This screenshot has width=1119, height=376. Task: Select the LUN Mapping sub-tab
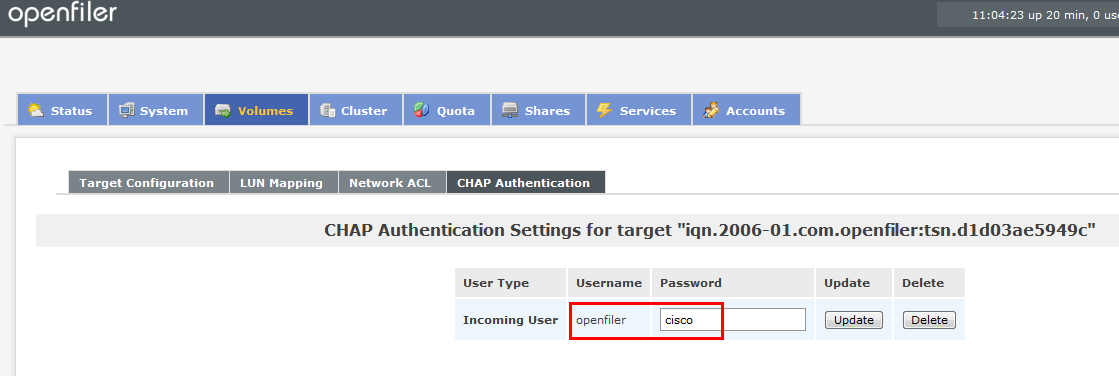284,183
